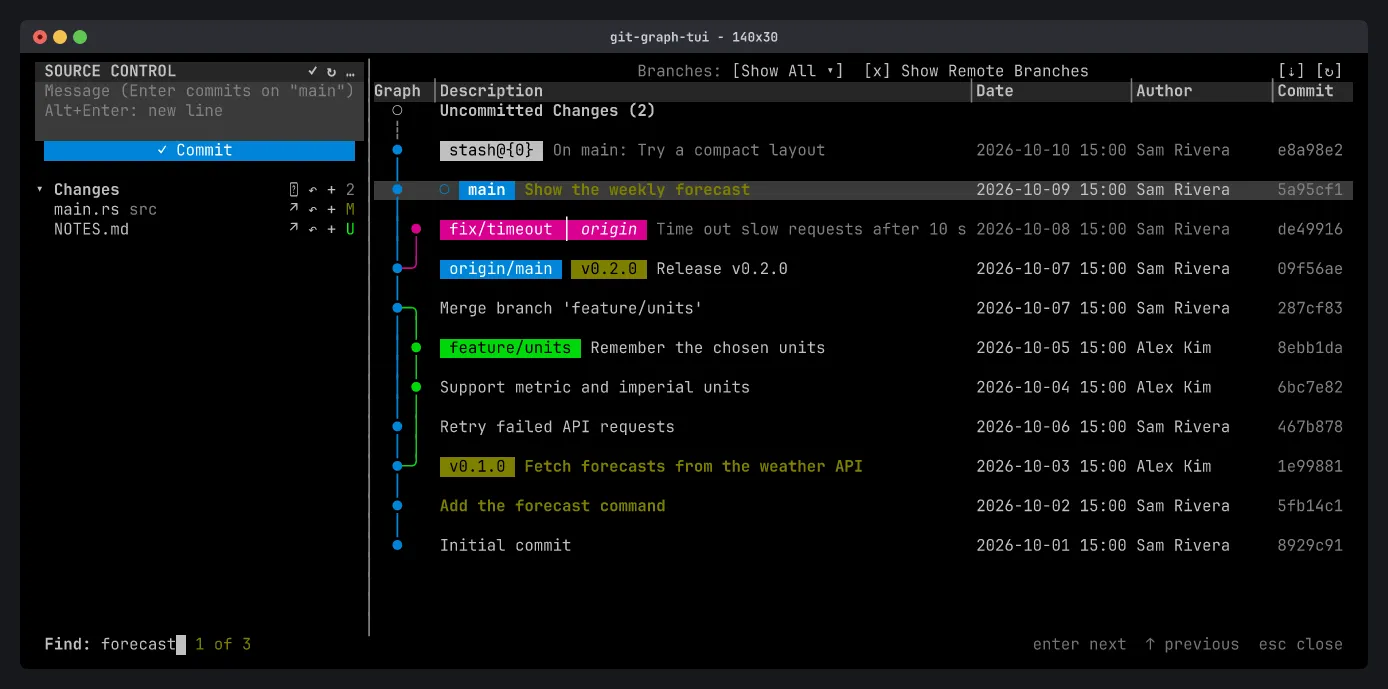Select the feature/units commit graph node
1388x689 pixels.
point(416,348)
